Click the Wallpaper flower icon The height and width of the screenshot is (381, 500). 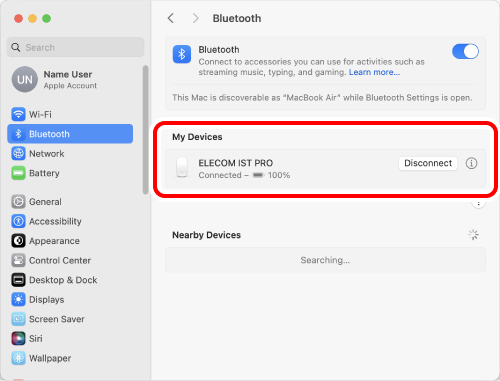coord(18,358)
